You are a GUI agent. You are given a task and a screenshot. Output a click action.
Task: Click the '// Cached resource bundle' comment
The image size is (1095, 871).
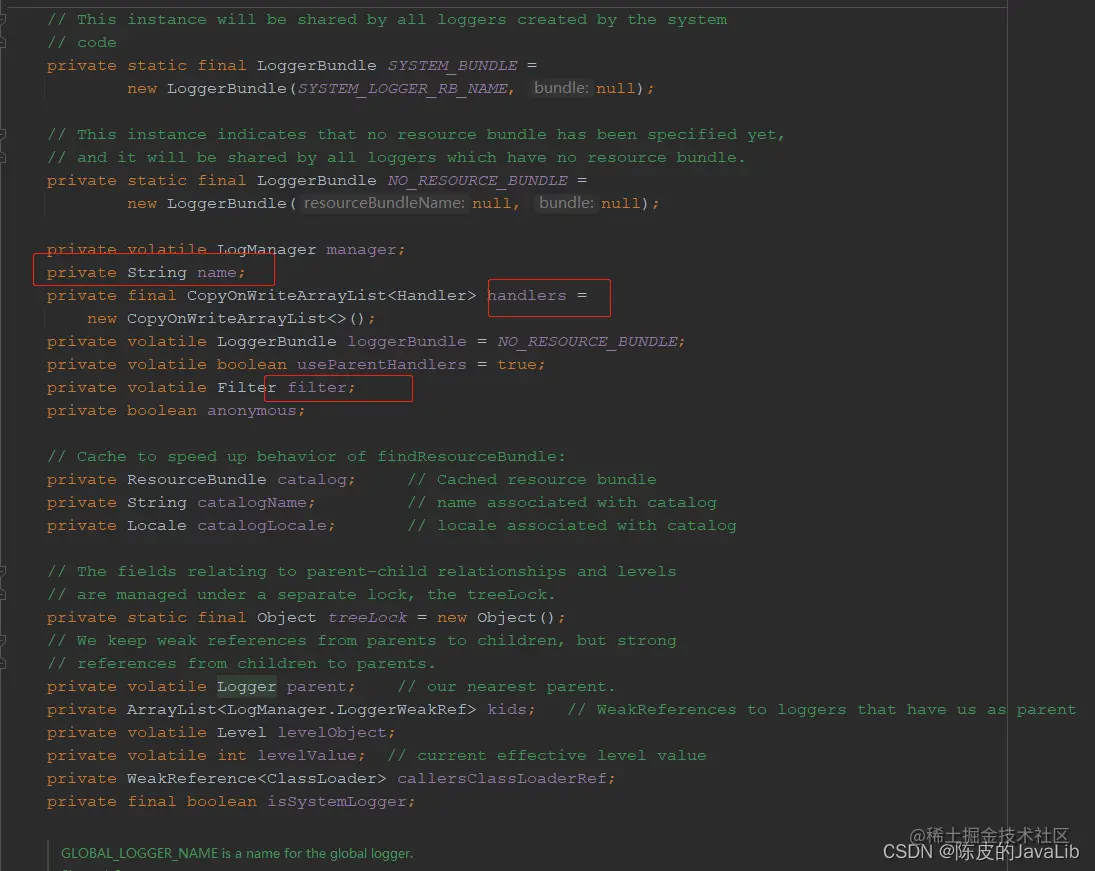coord(532,480)
